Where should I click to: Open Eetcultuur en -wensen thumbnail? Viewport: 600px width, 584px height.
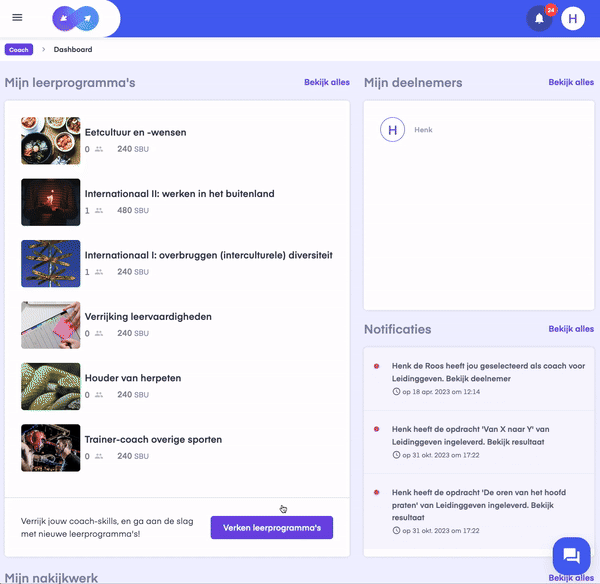[51, 141]
